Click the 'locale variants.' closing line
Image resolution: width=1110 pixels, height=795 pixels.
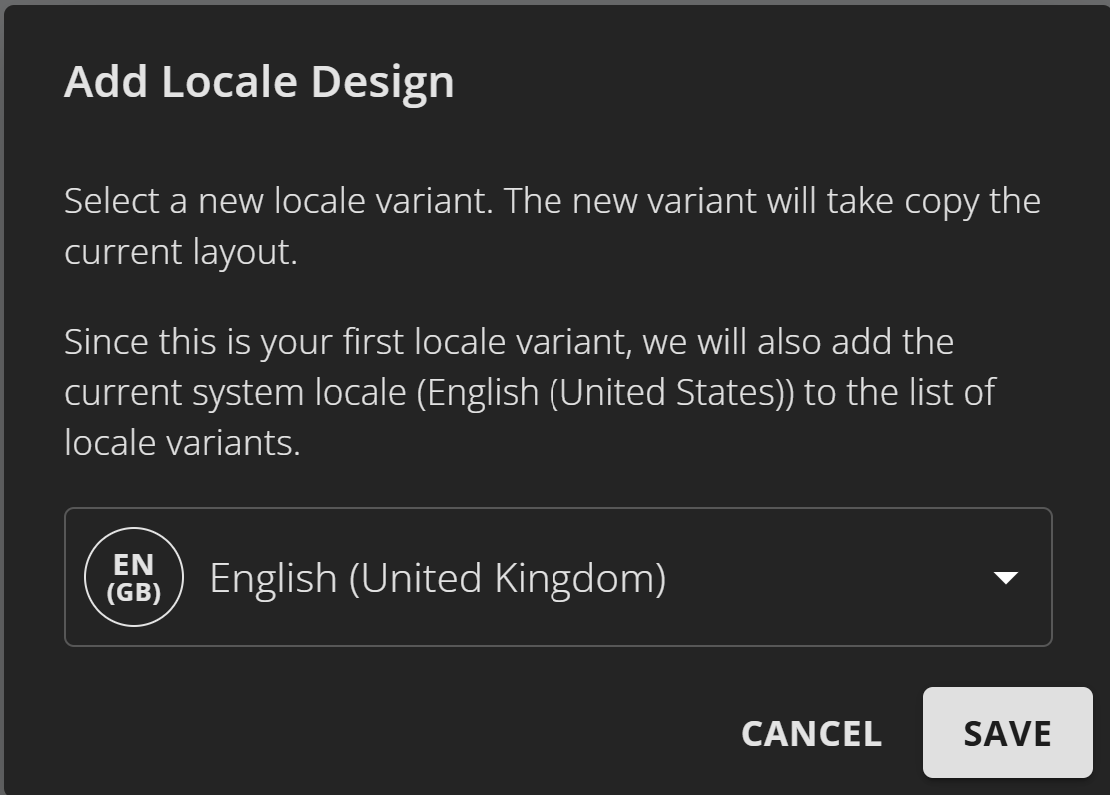click(182, 442)
